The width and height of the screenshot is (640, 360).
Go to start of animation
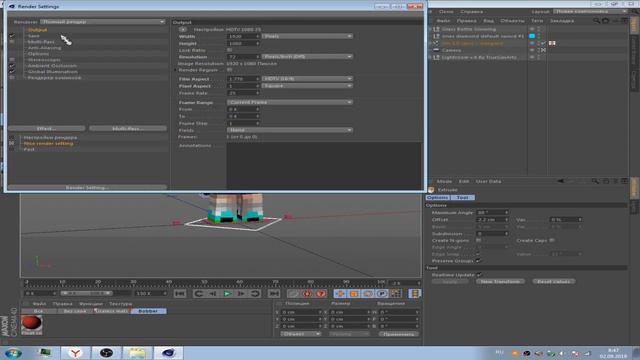coord(180,293)
